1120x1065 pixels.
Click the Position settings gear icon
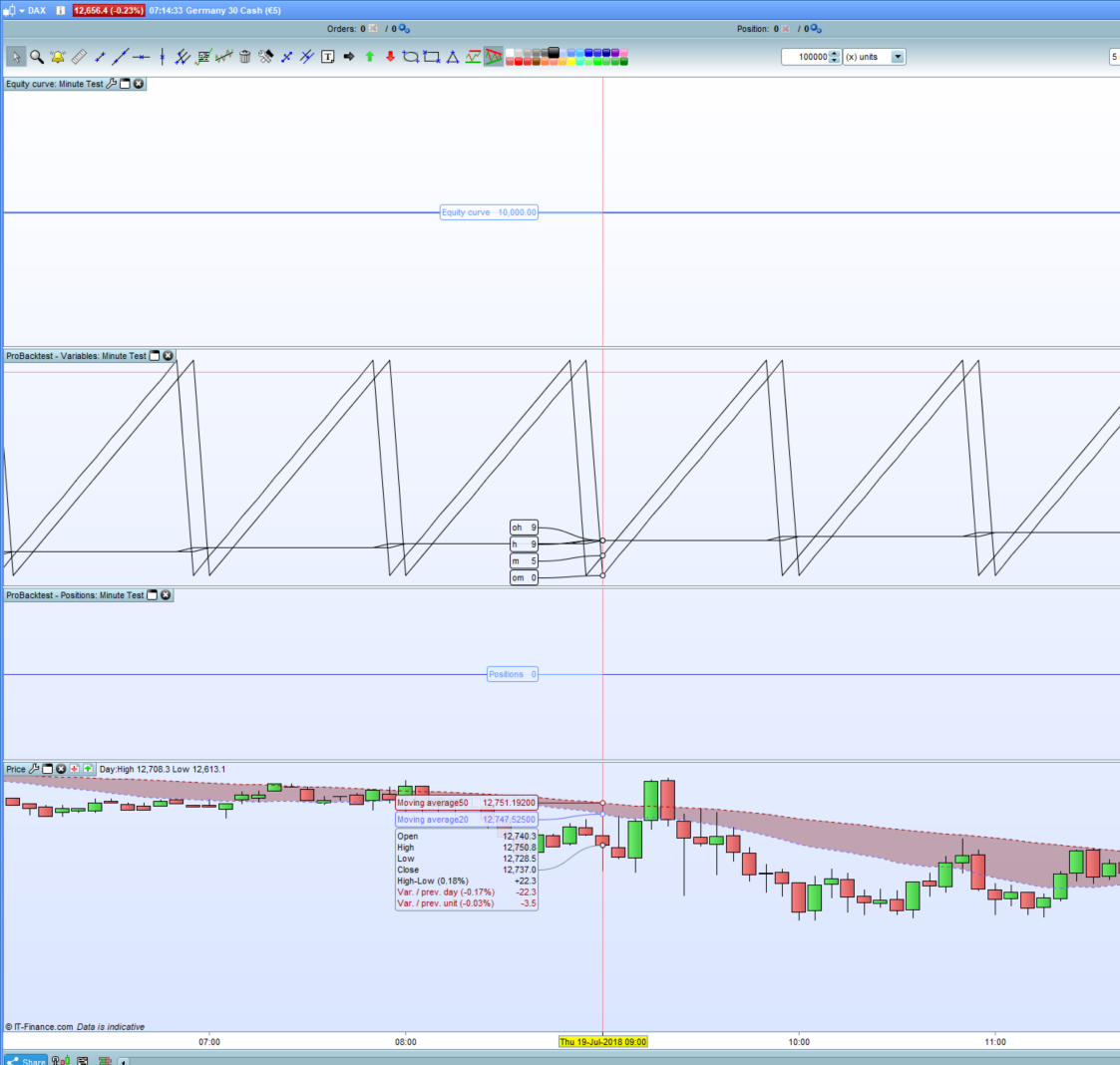[x=816, y=29]
